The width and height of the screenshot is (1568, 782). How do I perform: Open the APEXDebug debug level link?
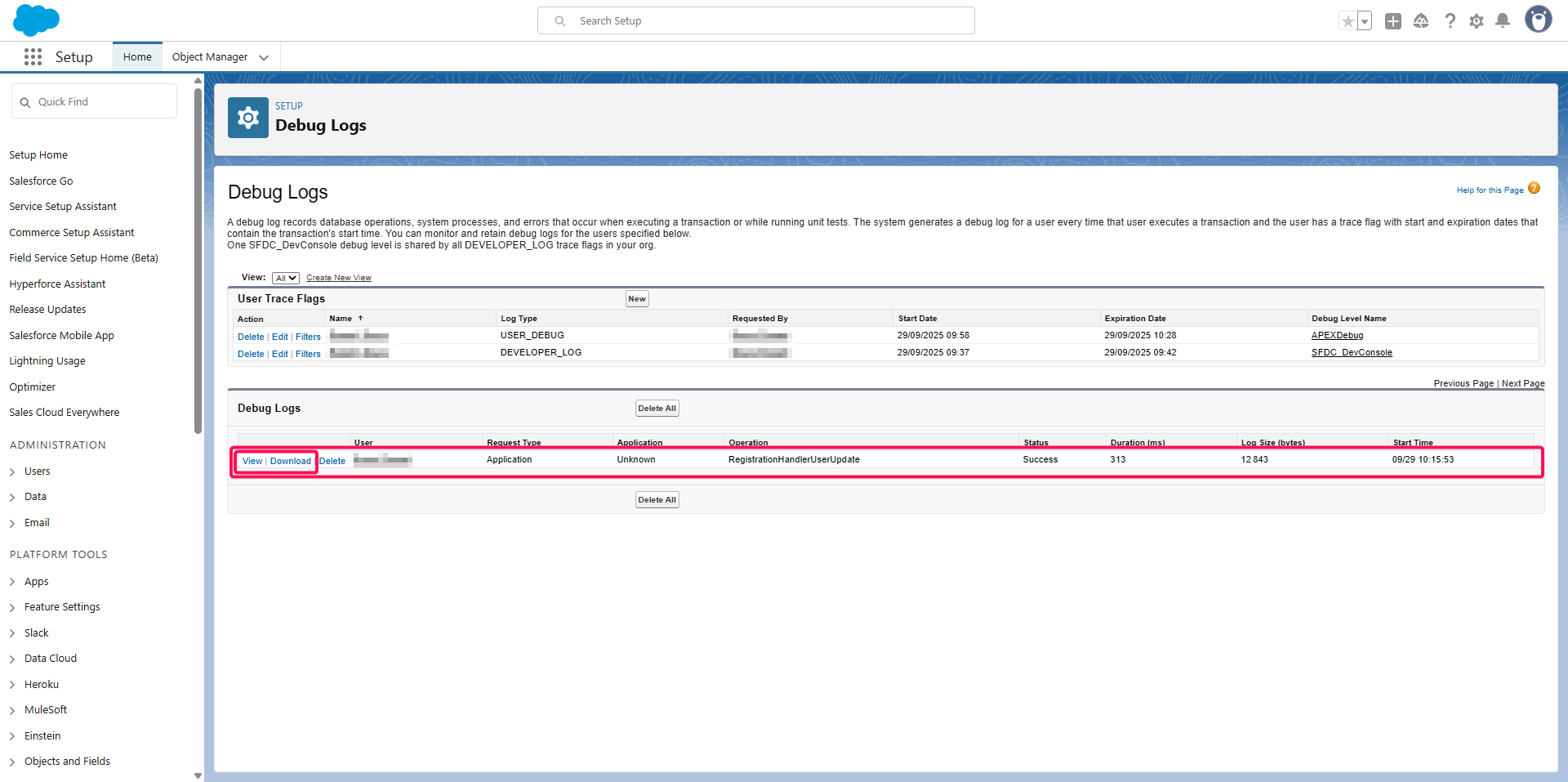[1337, 335]
